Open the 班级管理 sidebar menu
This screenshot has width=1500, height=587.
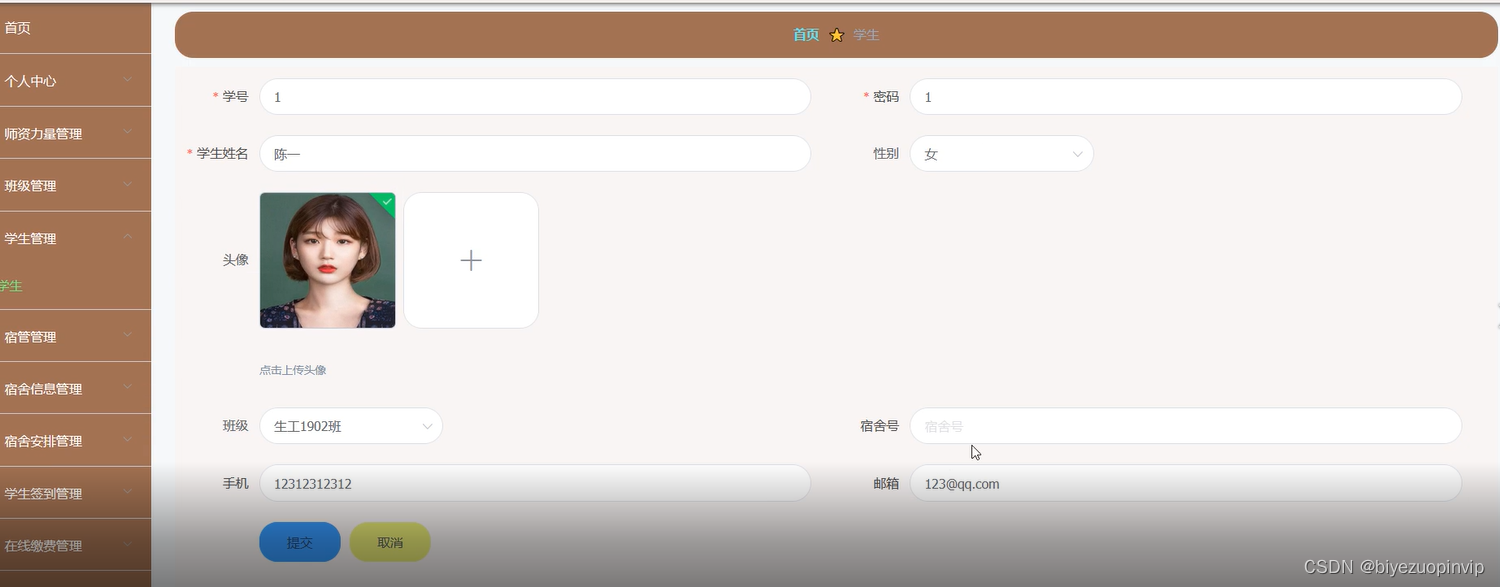pyautogui.click(x=75, y=185)
